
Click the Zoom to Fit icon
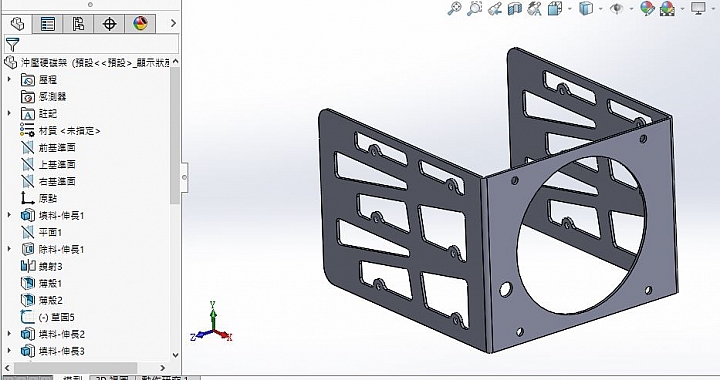pos(454,8)
